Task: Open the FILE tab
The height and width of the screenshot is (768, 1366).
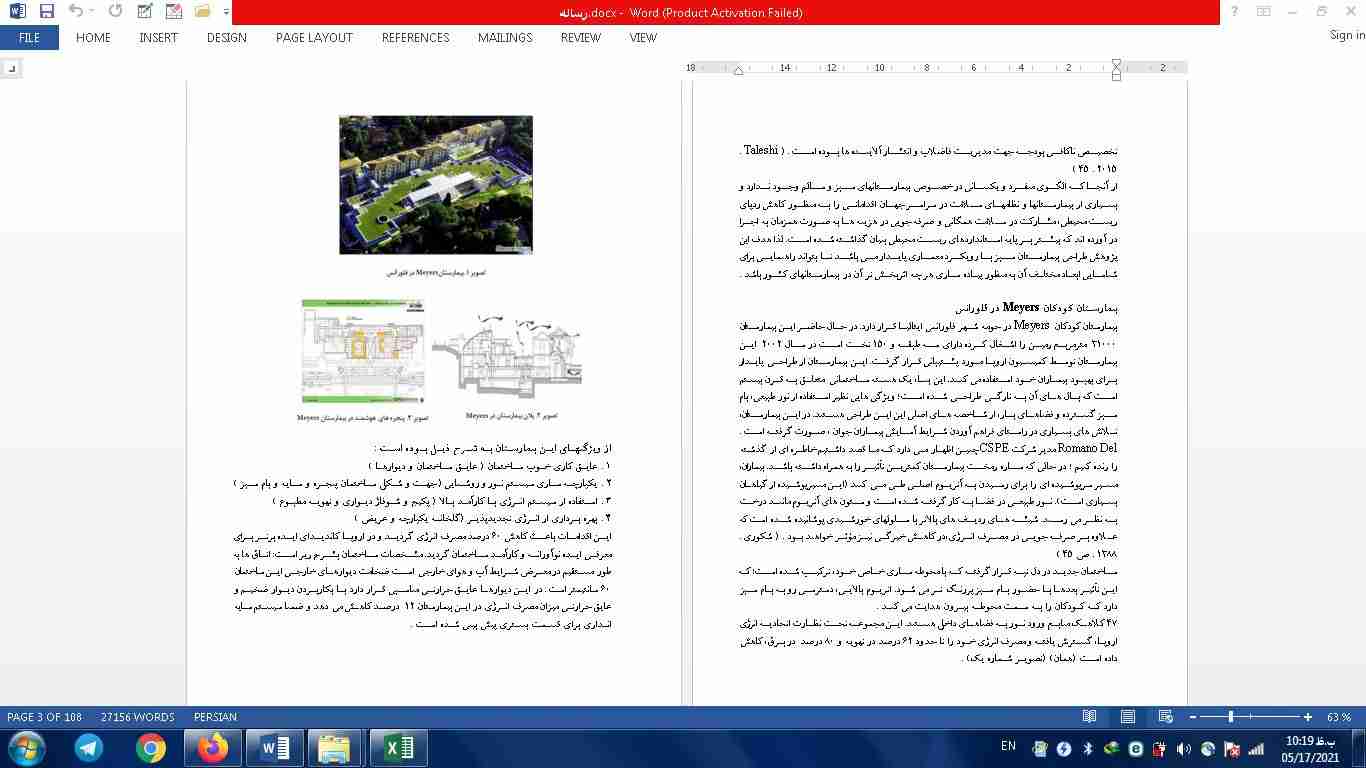Action: (29, 37)
